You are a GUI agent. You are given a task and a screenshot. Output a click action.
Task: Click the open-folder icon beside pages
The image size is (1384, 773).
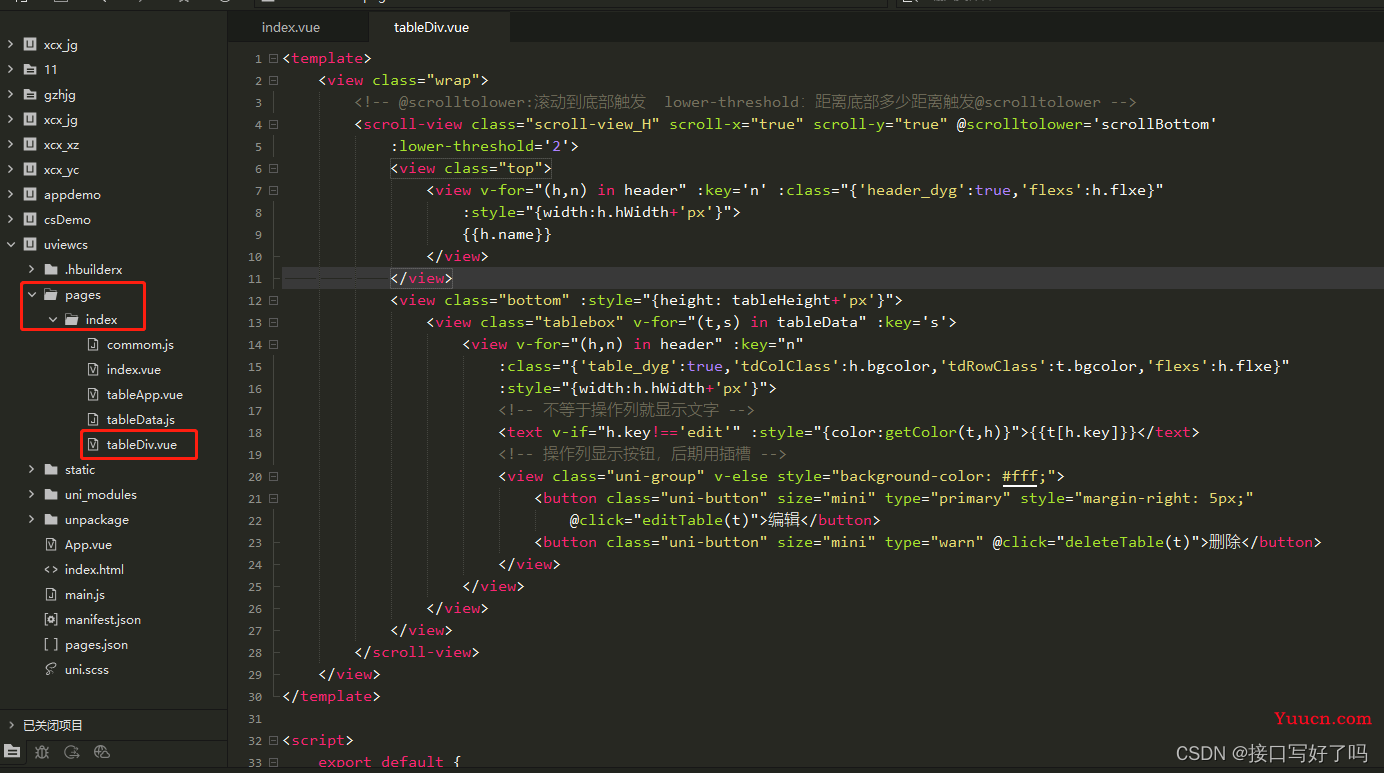pos(51,295)
